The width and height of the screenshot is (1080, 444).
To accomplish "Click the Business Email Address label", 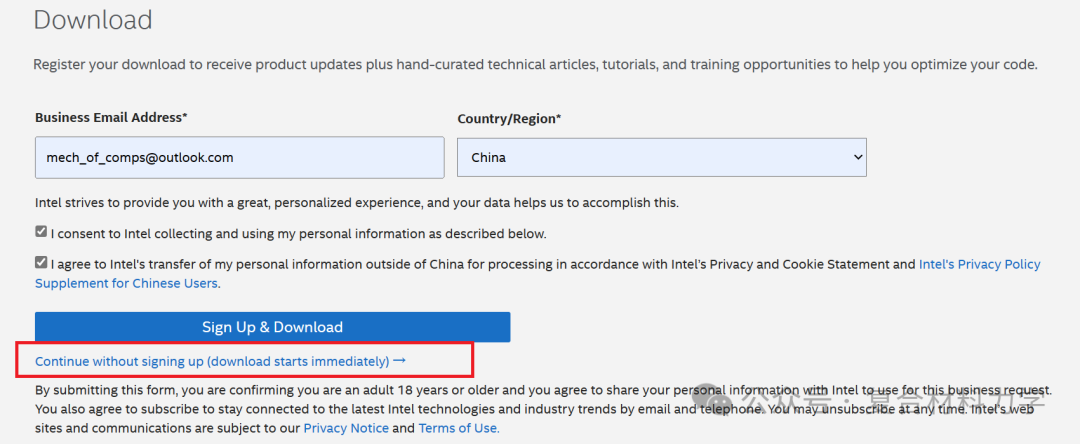I will [x=112, y=117].
